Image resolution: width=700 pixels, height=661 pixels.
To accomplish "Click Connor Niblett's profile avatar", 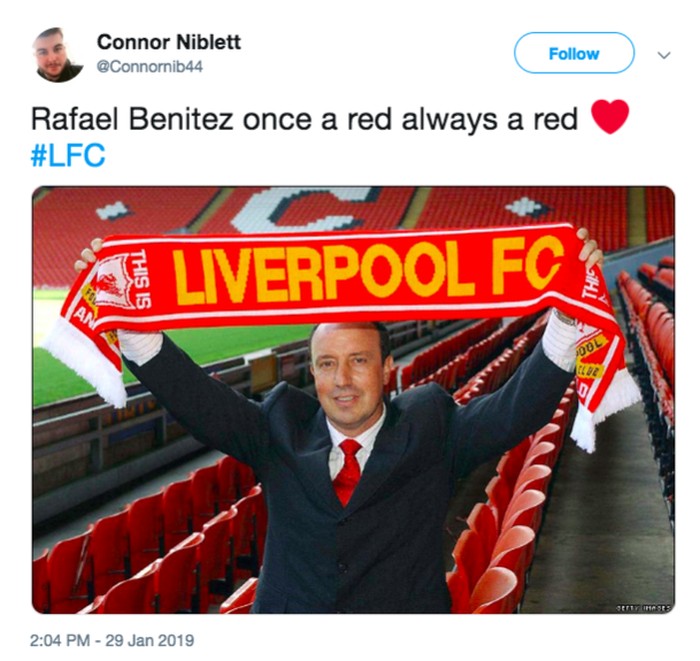I will click(x=58, y=55).
